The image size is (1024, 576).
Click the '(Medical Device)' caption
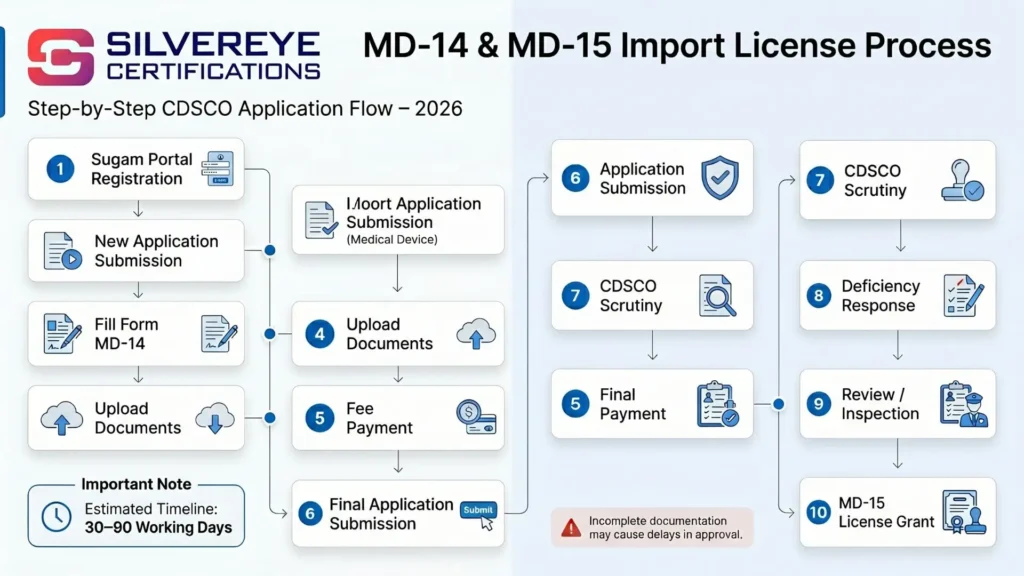pos(392,240)
